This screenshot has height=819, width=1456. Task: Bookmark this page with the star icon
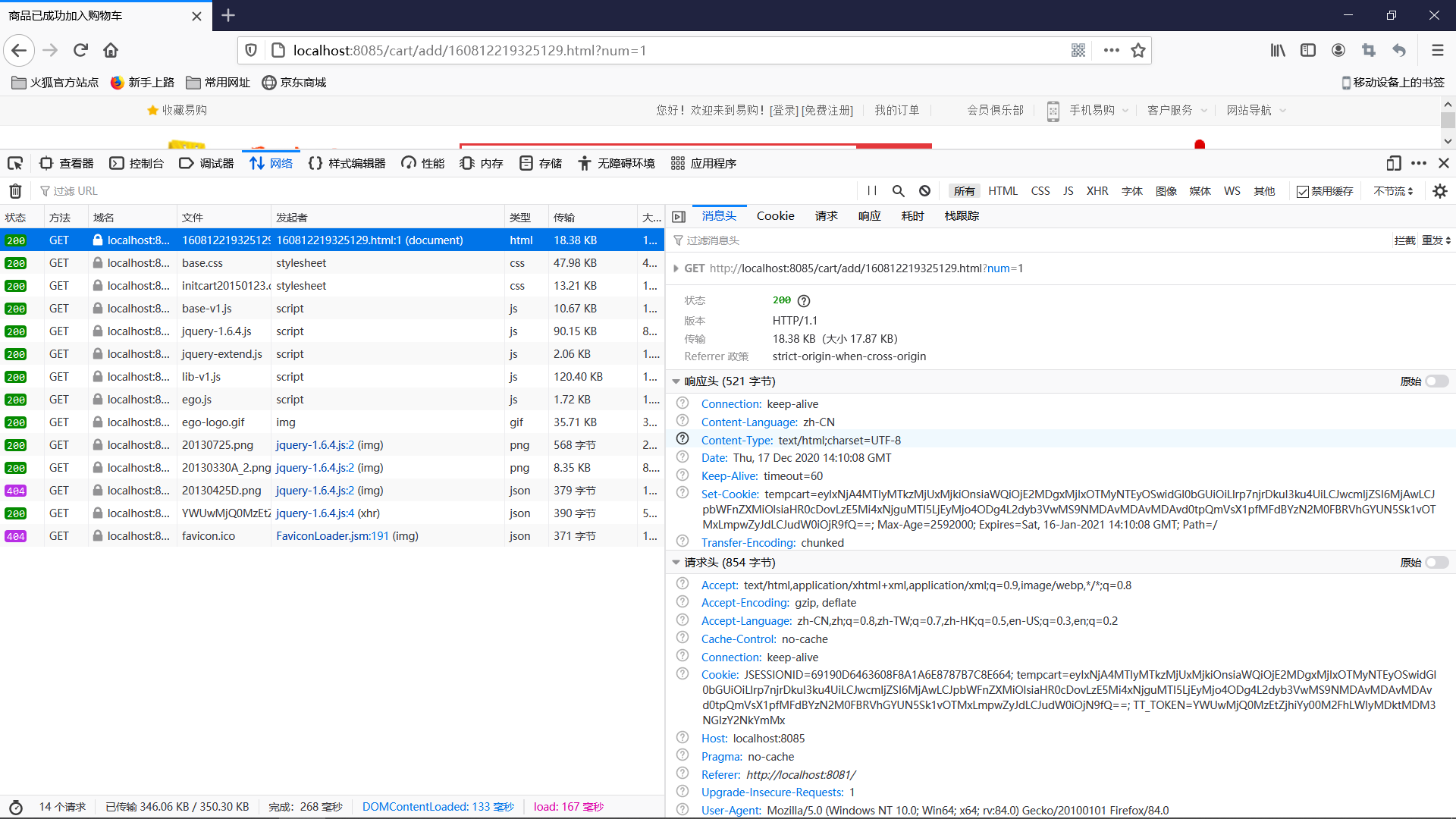[1137, 50]
